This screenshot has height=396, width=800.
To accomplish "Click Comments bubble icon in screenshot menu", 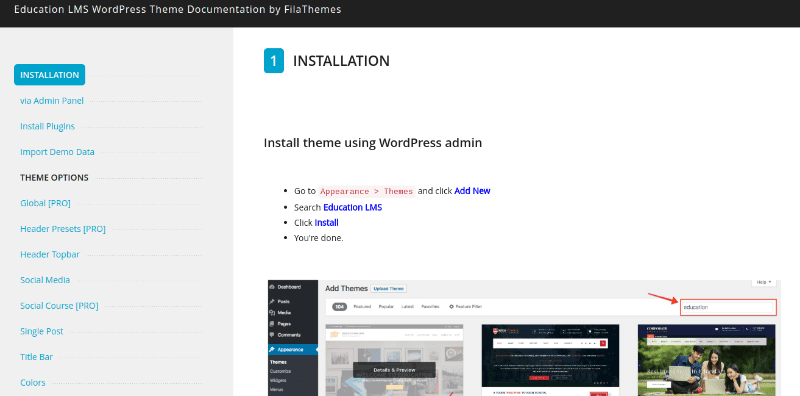I will coord(272,335).
